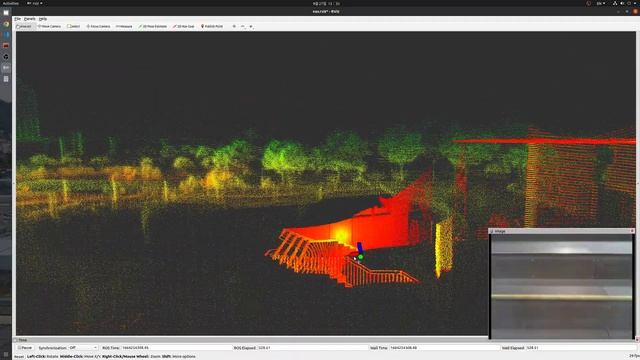Open the Panels menu

click(x=29, y=19)
